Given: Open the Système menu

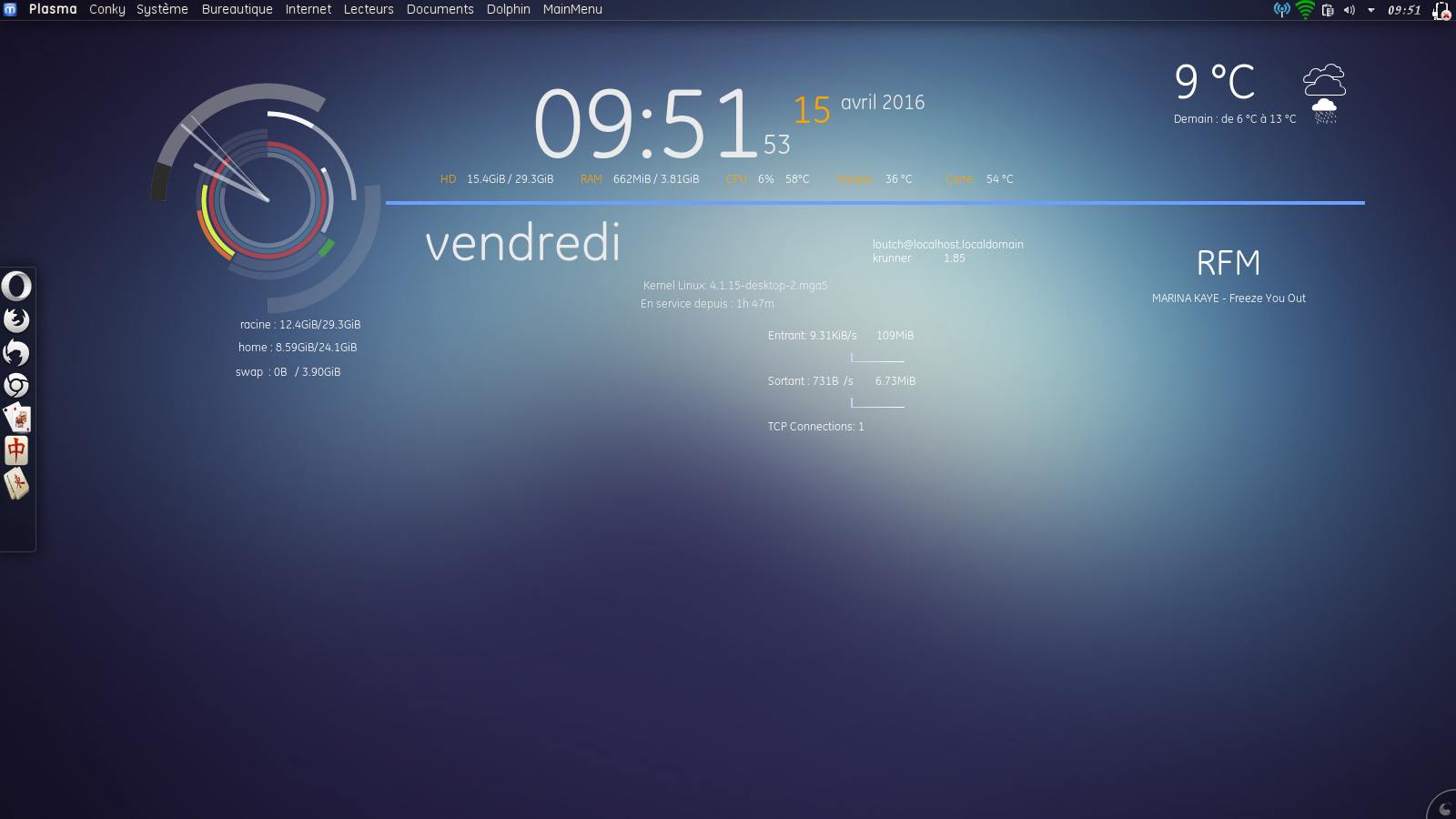Looking at the screenshot, I should coord(162,9).
